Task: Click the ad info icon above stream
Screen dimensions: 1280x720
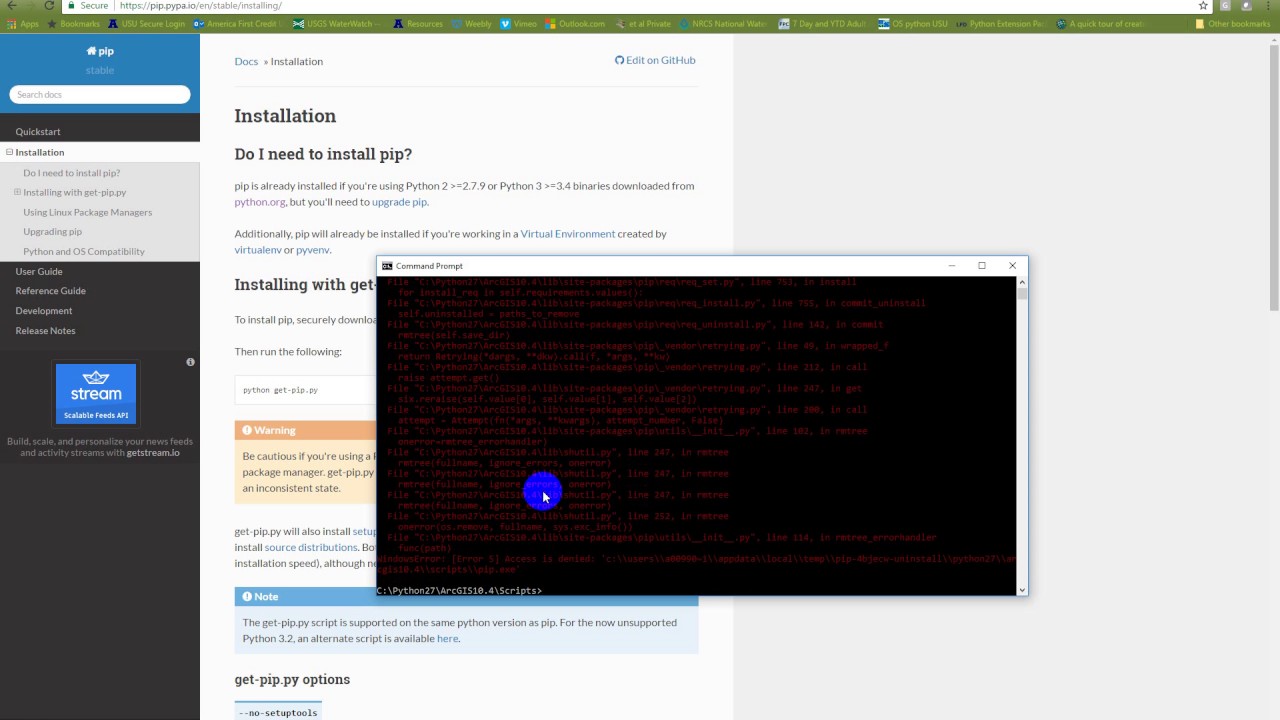Action: pyautogui.click(x=190, y=362)
